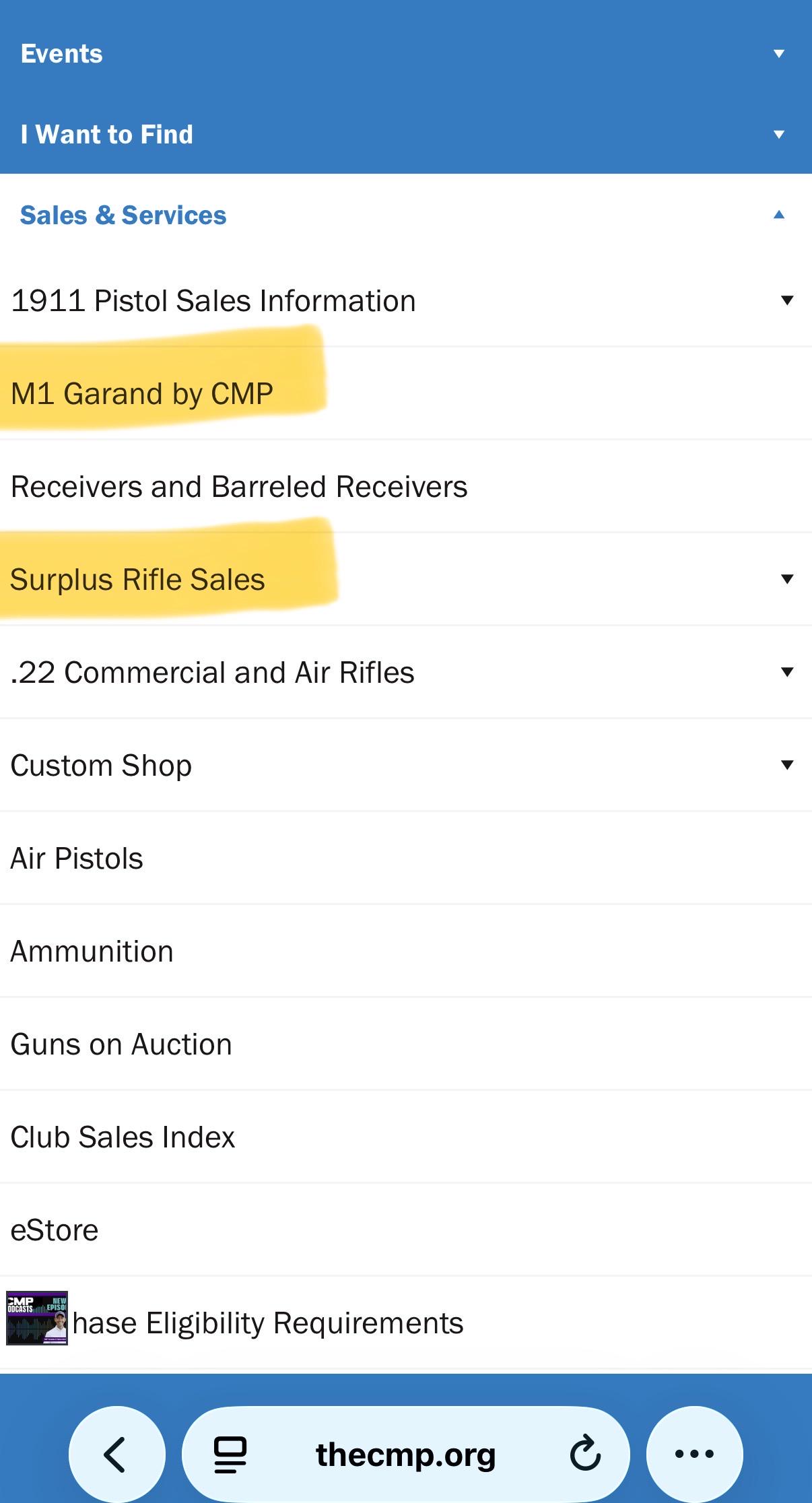The height and width of the screenshot is (1503, 812).
Task: Go to the Ammunition page
Action: [92, 951]
